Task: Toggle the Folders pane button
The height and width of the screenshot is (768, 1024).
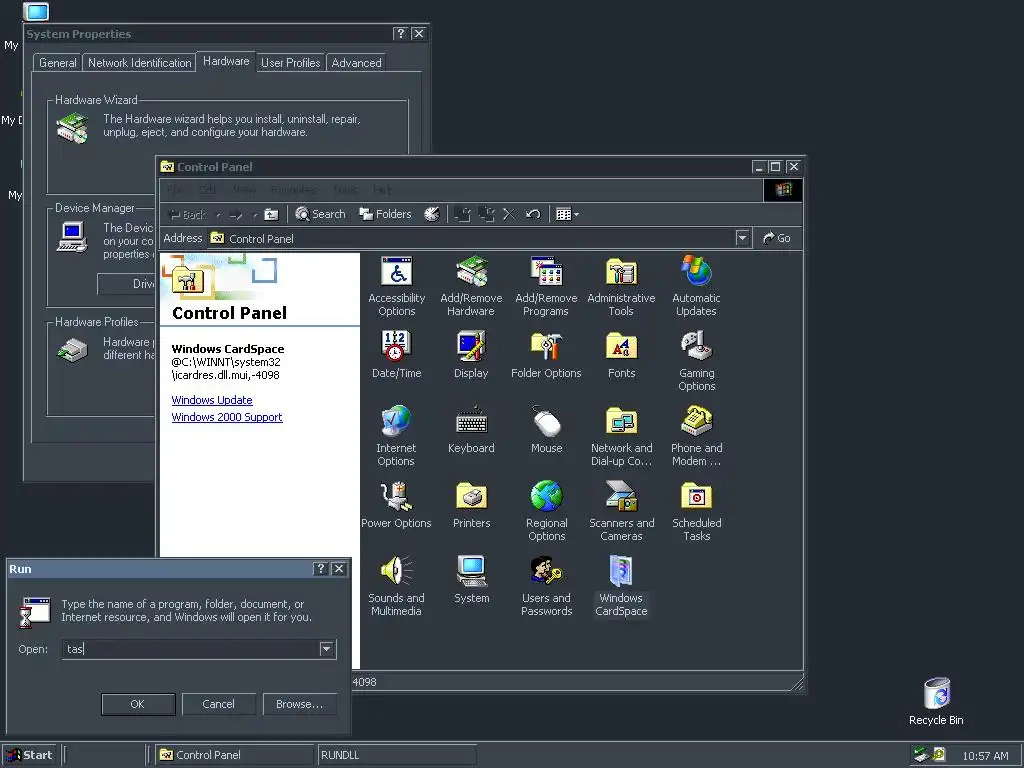Action: coord(385,214)
